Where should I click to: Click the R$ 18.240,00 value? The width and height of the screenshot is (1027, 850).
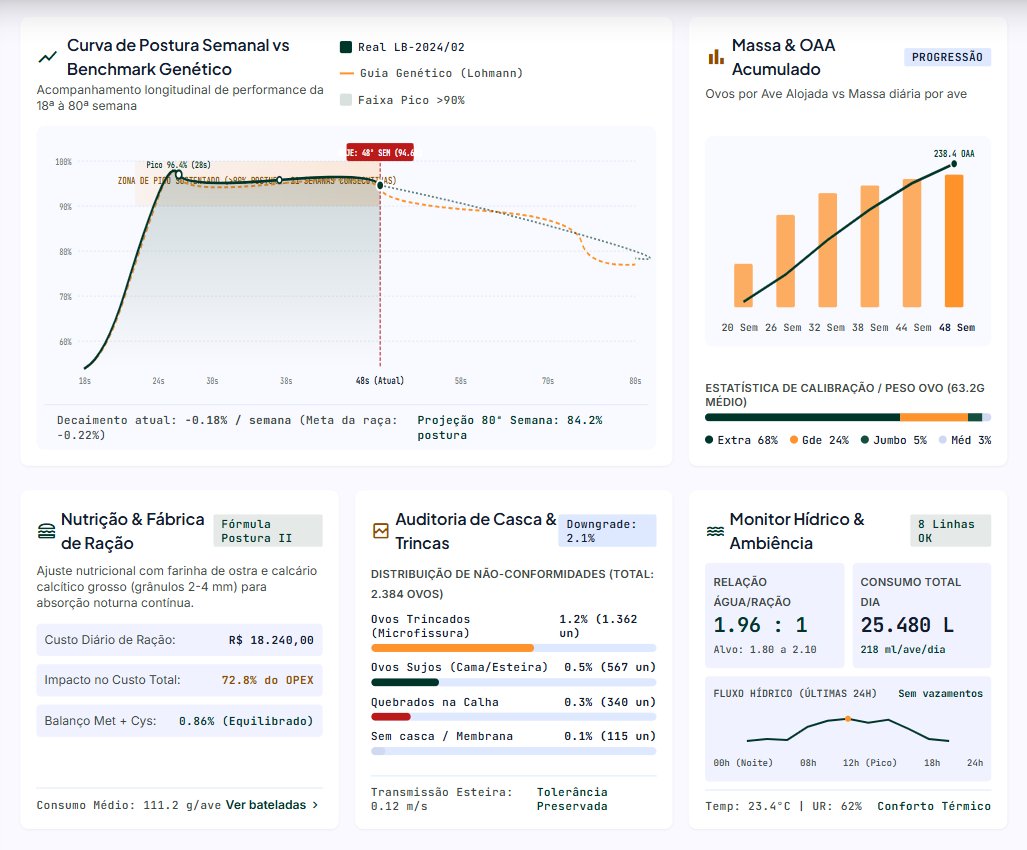(271, 640)
